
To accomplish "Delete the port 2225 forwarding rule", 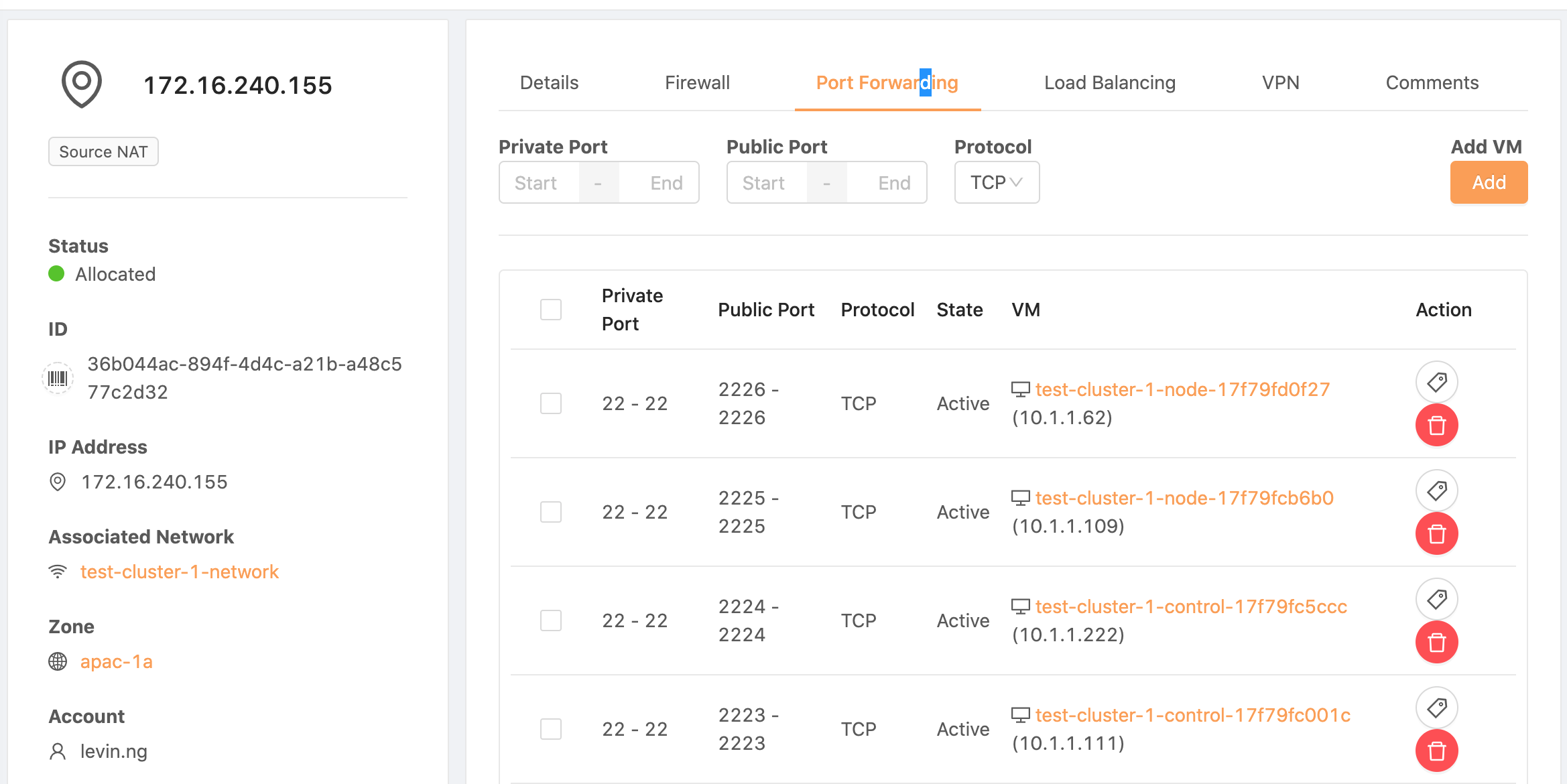I will coord(1436,534).
